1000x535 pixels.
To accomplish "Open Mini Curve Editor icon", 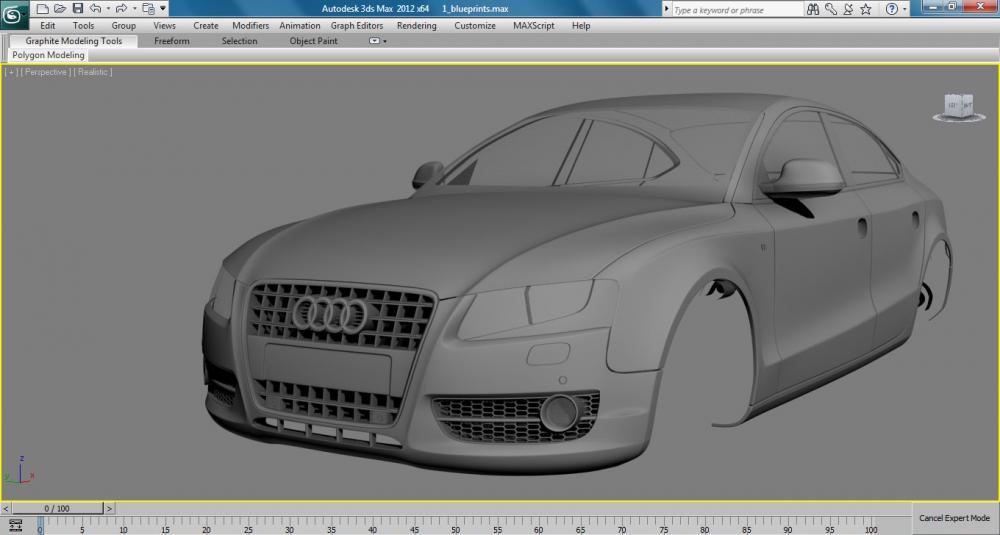I will pyautogui.click(x=15, y=525).
